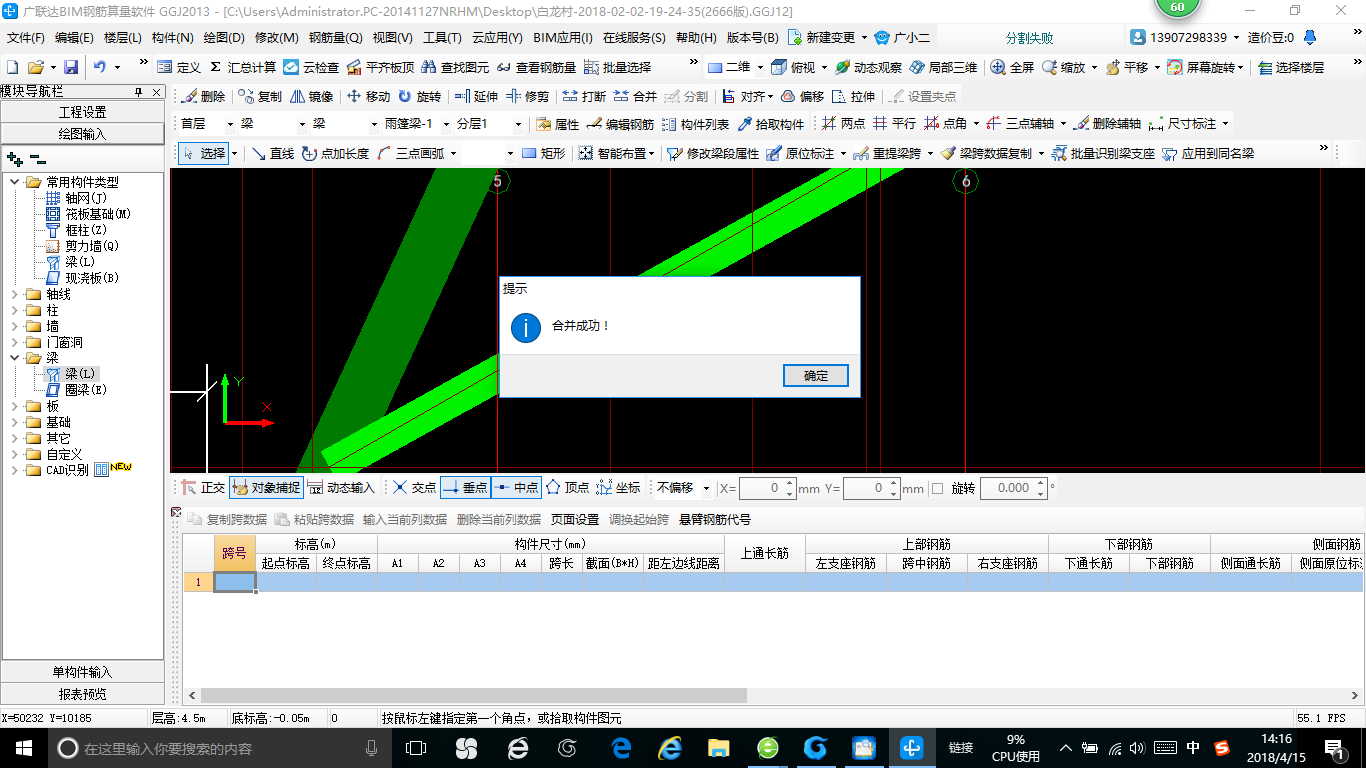Select the 拉伸 (stretch) tool
Image resolution: width=1366 pixels, height=768 pixels.
(853, 97)
